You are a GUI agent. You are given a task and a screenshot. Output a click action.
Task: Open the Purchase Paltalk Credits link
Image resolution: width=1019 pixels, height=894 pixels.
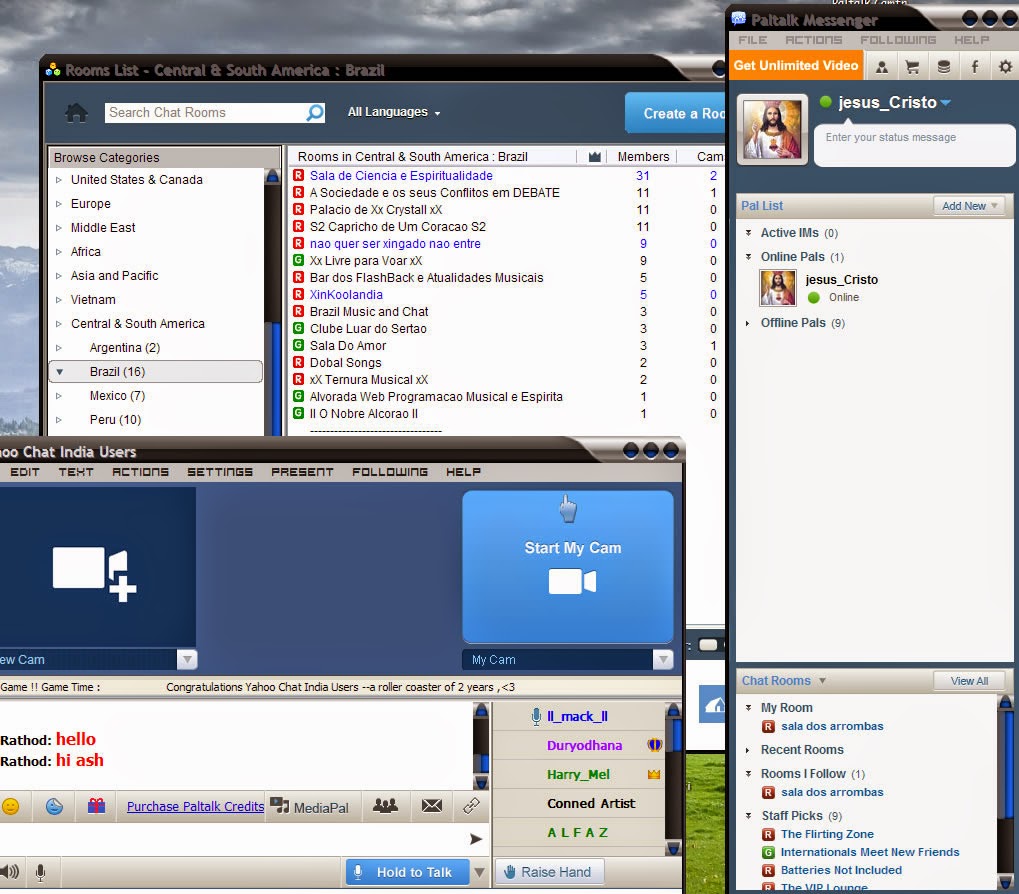[x=195, y=806]
